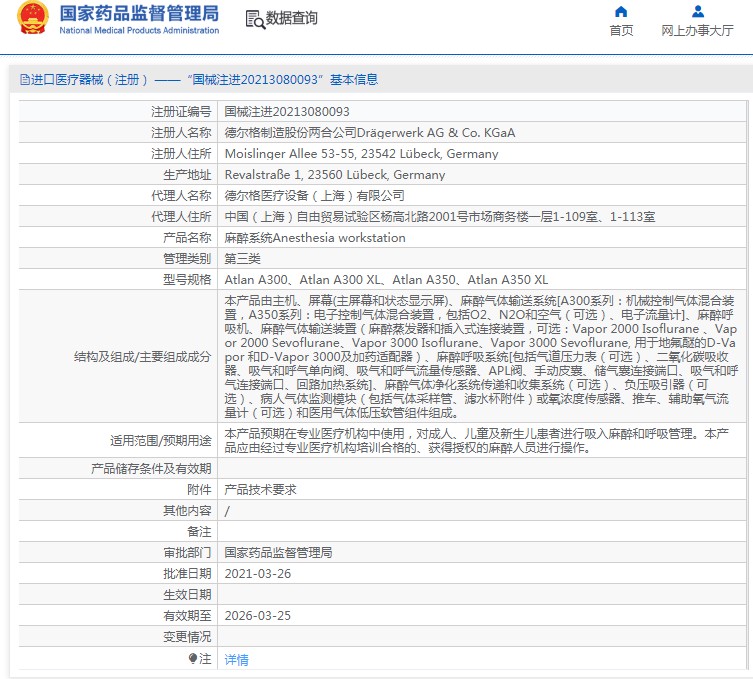Click the 首页 house icon
Image resolution: width=753 pixels, height=679 pixels.
click(621, 12)
